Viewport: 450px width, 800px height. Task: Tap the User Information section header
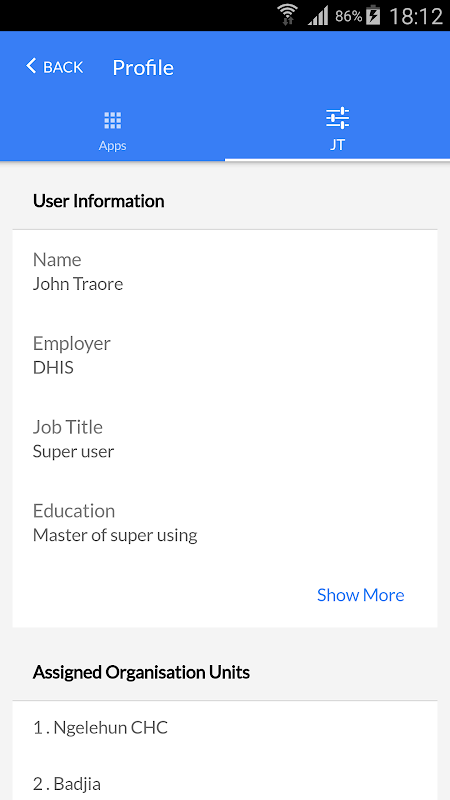[98, 201]
